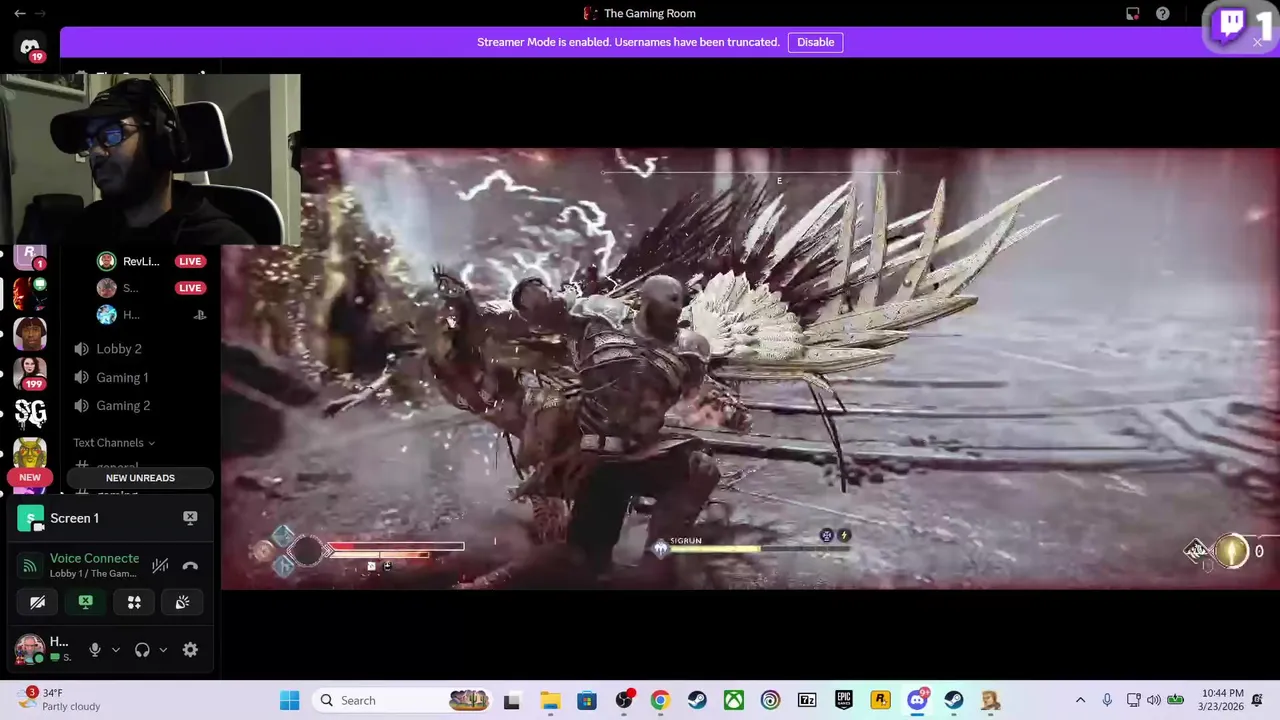Click the LIVE badge next to S... user
This screenshot has height=720, width=1280.
click(x=190, y=288)
